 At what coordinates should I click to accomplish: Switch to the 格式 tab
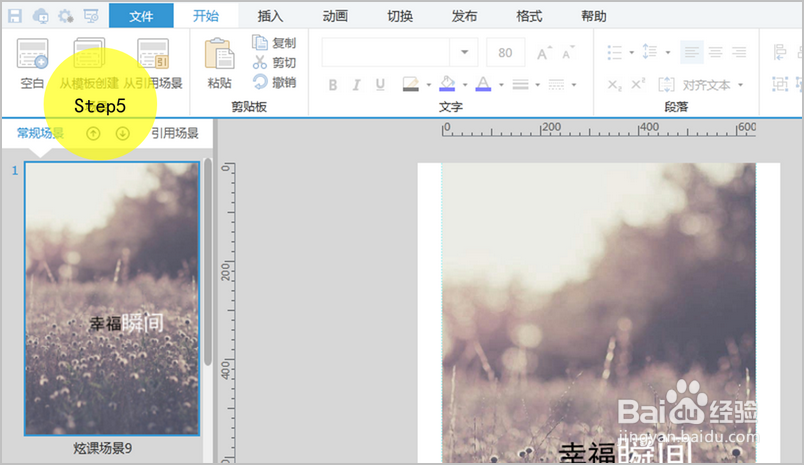[x=529, y=16]
